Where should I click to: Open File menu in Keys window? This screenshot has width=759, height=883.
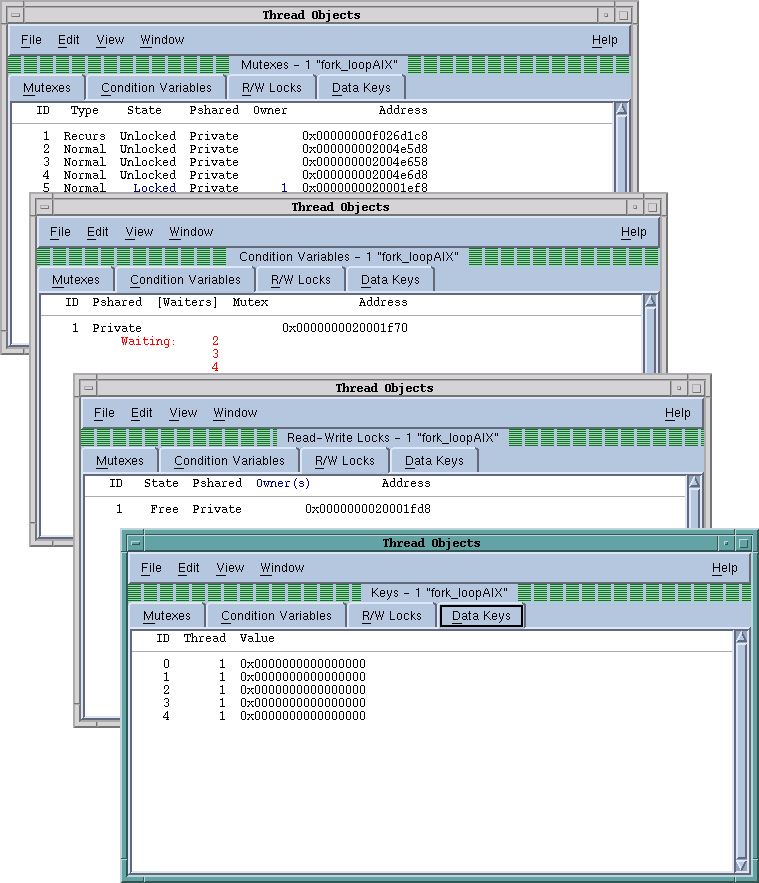[151, 567]
